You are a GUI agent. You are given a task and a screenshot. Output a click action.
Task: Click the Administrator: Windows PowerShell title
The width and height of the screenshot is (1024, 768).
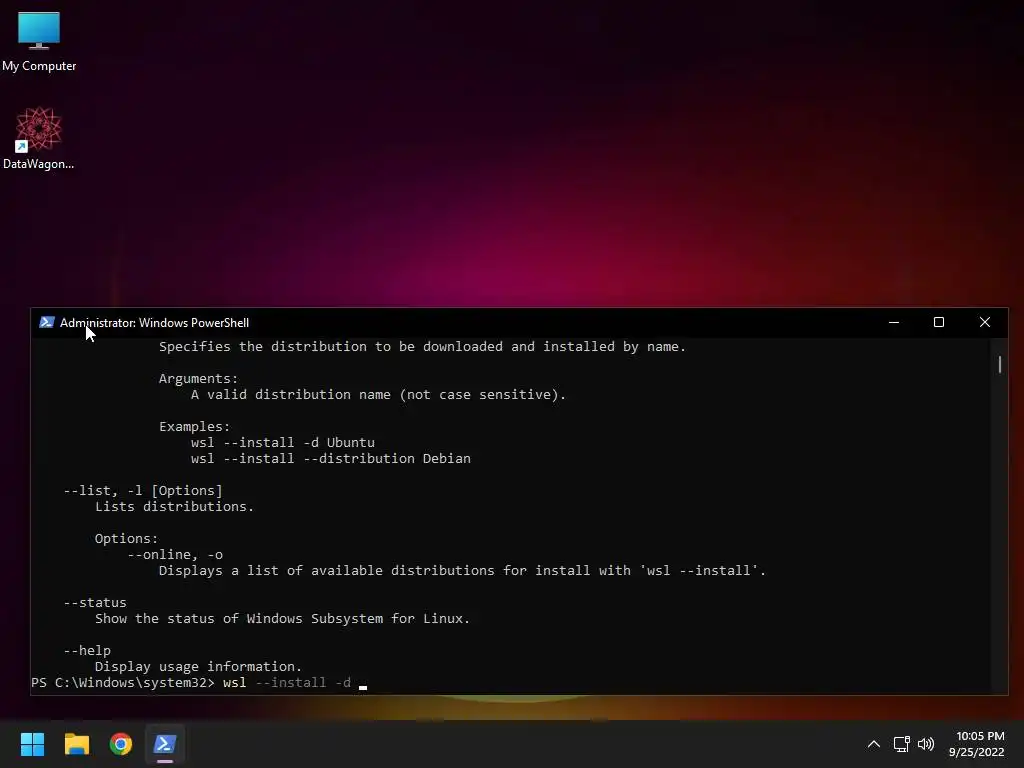click(154, 323)
